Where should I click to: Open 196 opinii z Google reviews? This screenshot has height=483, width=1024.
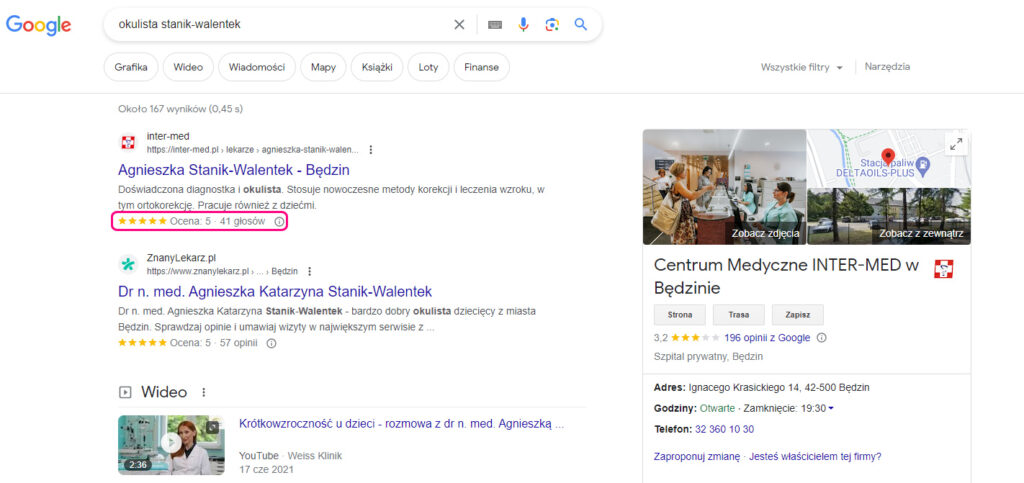click(x=767, y=337)
